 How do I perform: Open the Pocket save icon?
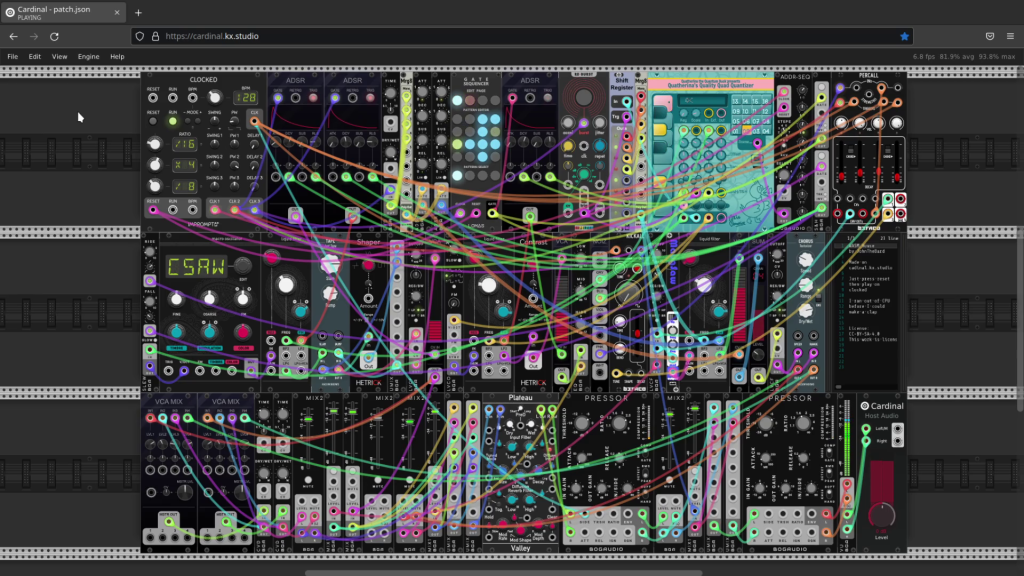tap(990, 37)
